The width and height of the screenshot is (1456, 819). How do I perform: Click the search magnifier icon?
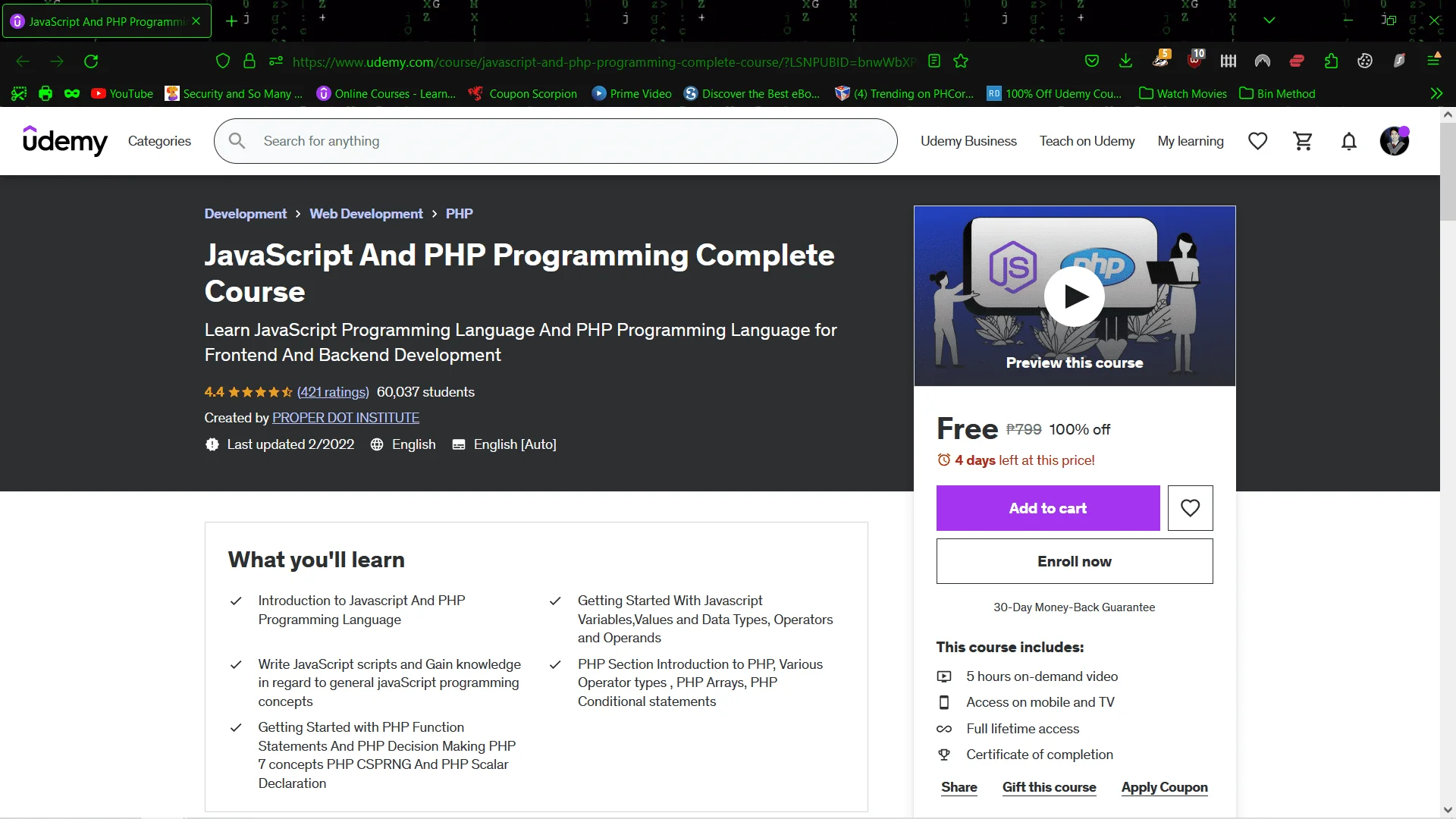237,141
